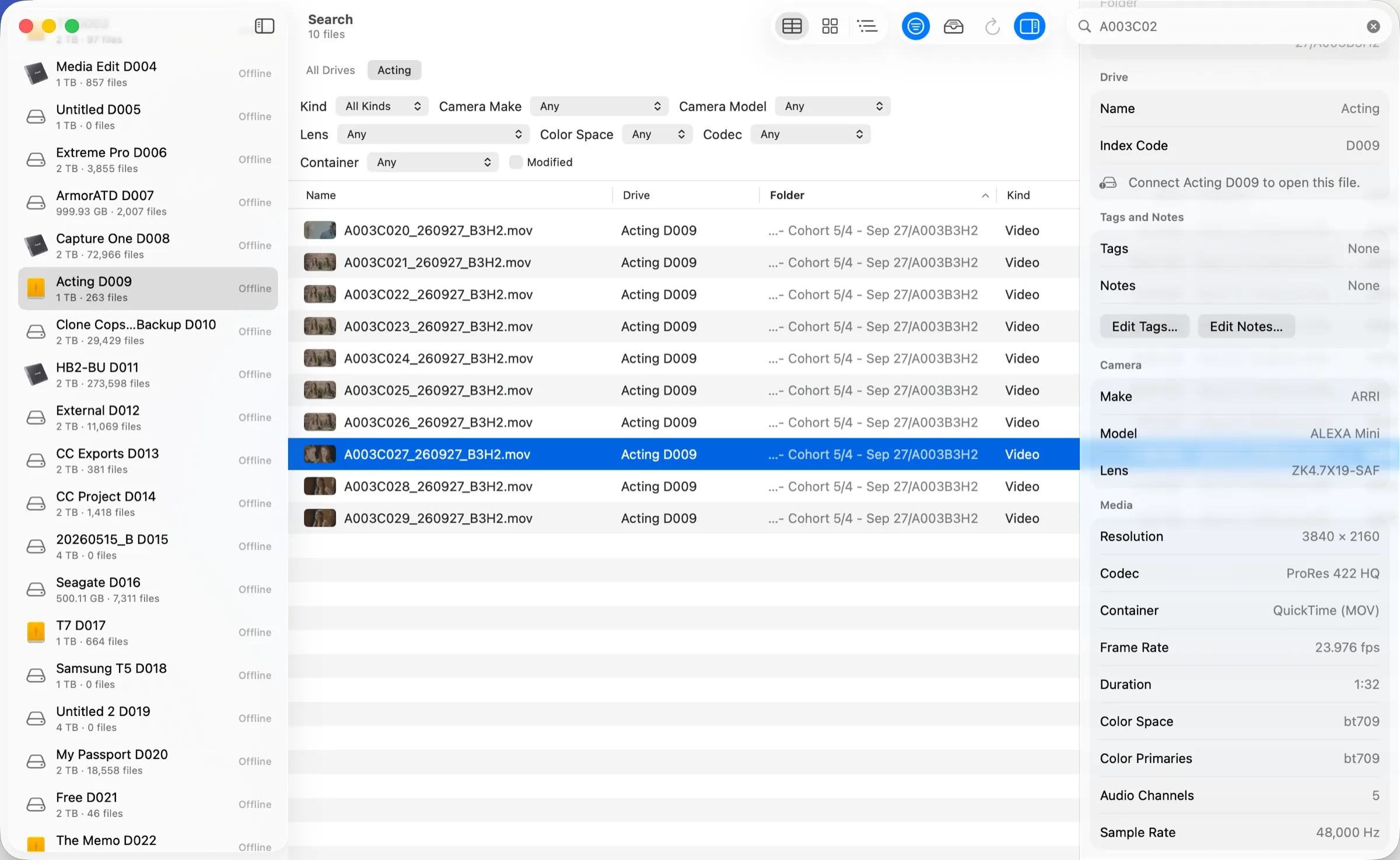Select Media Edit D004 drive icon
1400x860 pixels.
[36, 74]
